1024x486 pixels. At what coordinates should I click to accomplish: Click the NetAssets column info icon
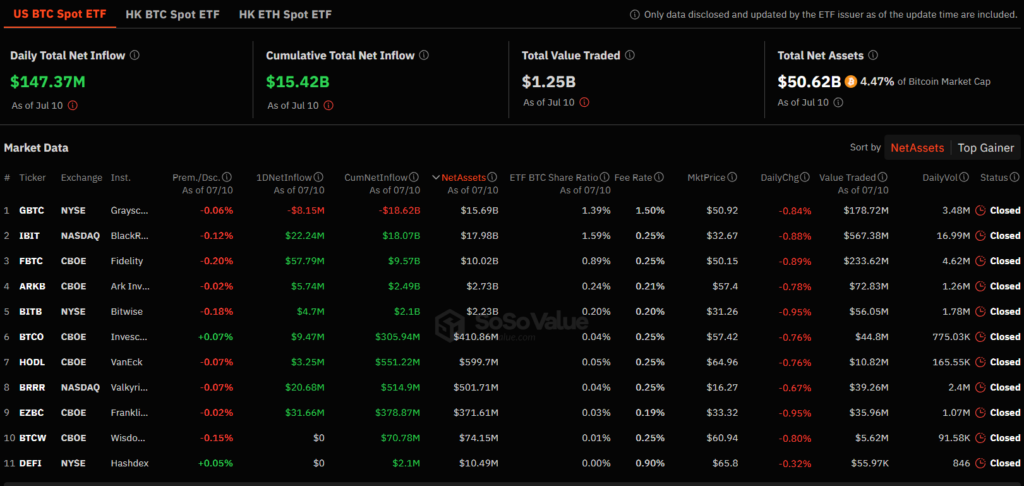pyautogui.click(x=492, y=177)
